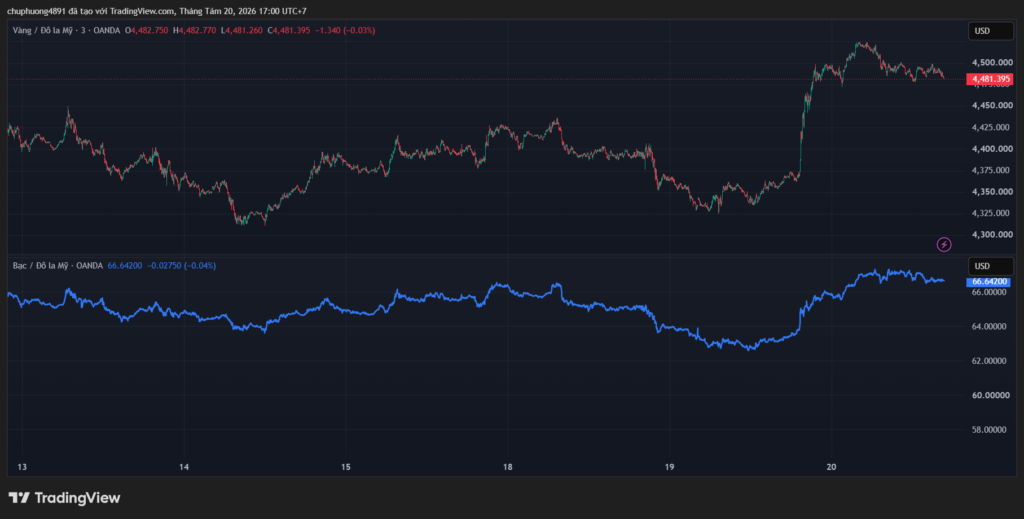This screenshot has width=1024, height=519.
Task: Click the 4,325.000 price axis label
Action: pos(992,213)
